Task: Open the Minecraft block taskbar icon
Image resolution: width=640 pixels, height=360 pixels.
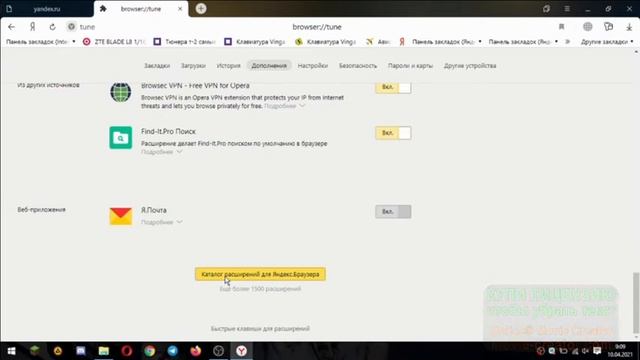Action: point(35,351)
